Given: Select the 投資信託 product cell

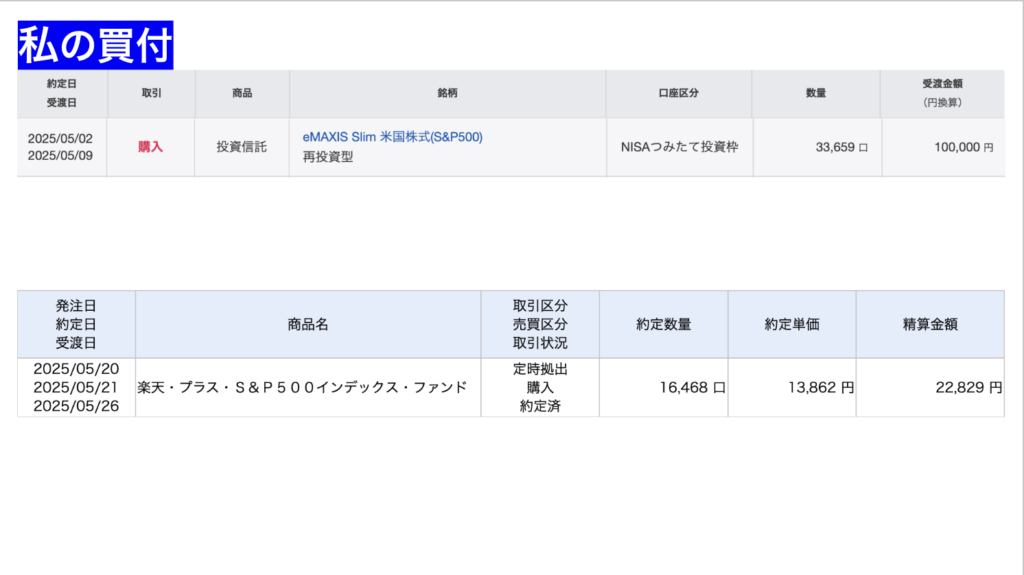Looking at the screenshot, I should [x=242, y=147].
